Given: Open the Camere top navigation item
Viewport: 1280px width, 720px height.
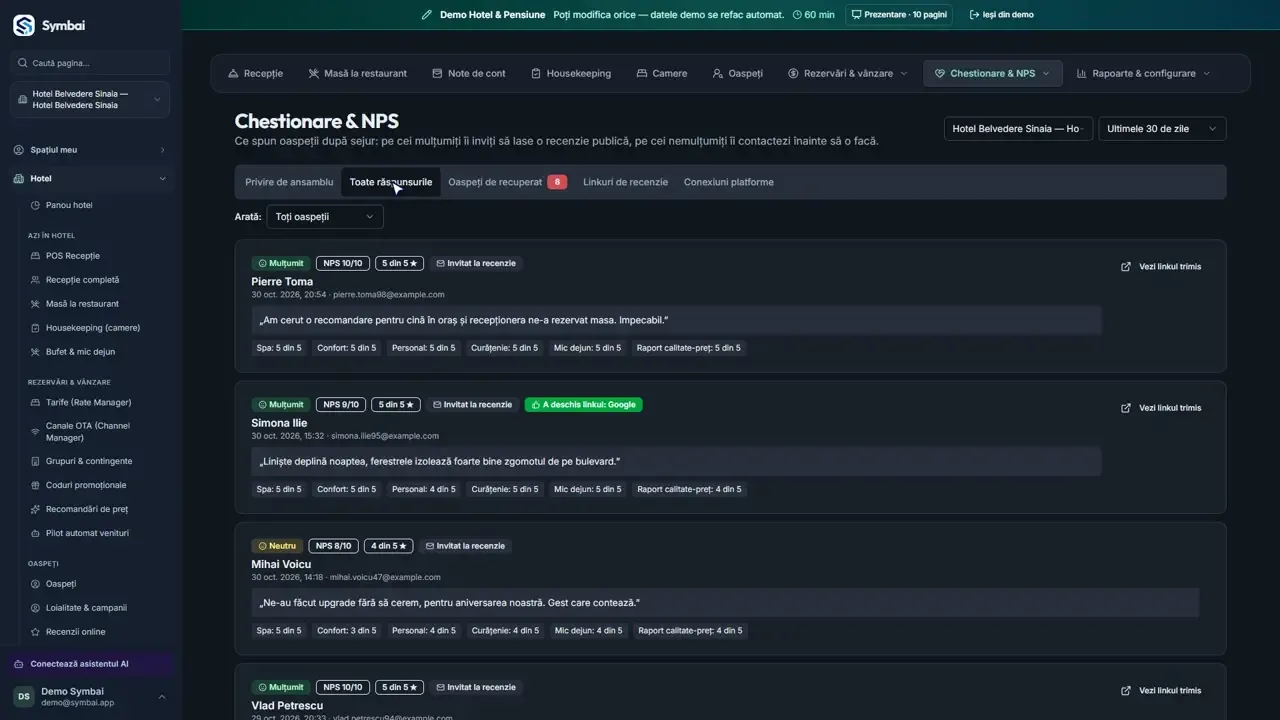Looking at the screenshot, I should pyautogui.click(x=661, y=73).
